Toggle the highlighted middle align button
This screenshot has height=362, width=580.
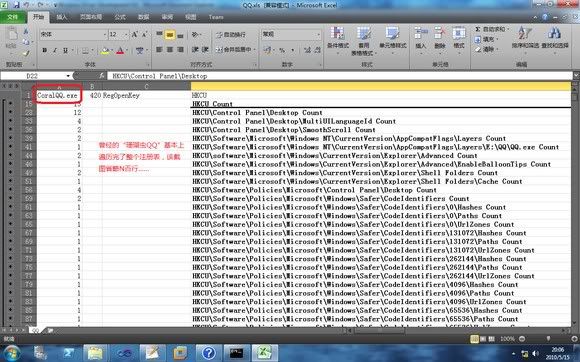tap(170, 35)
